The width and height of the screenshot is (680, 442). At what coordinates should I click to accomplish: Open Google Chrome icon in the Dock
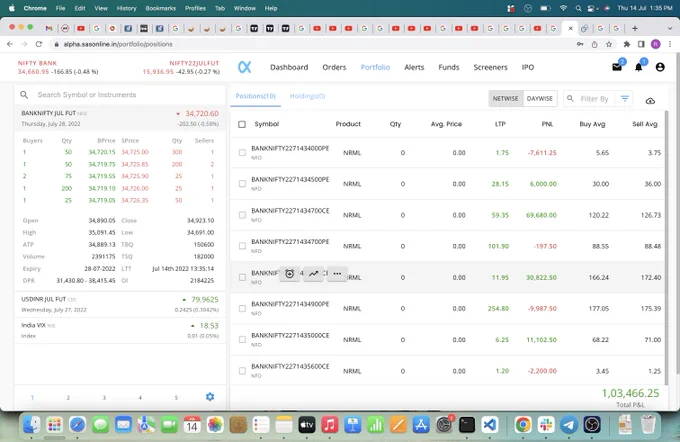523,425
